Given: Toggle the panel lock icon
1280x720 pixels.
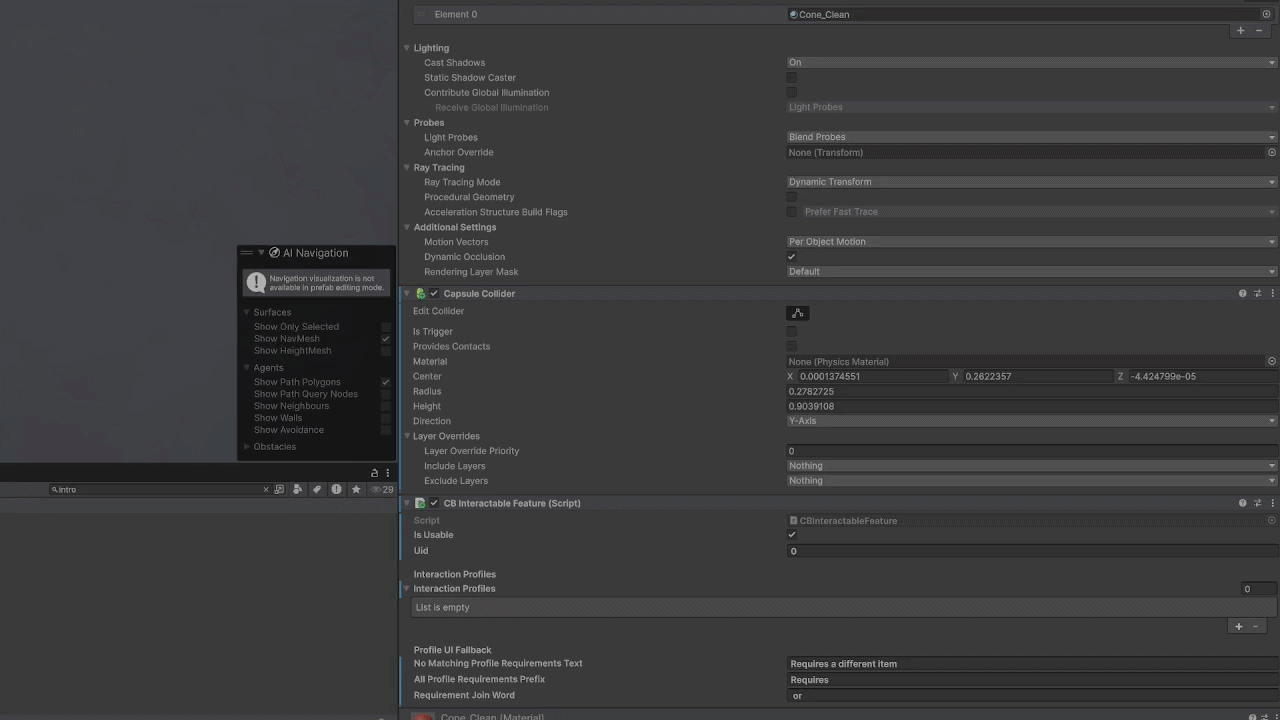Looking at the screenshot, I should [375, 473].
